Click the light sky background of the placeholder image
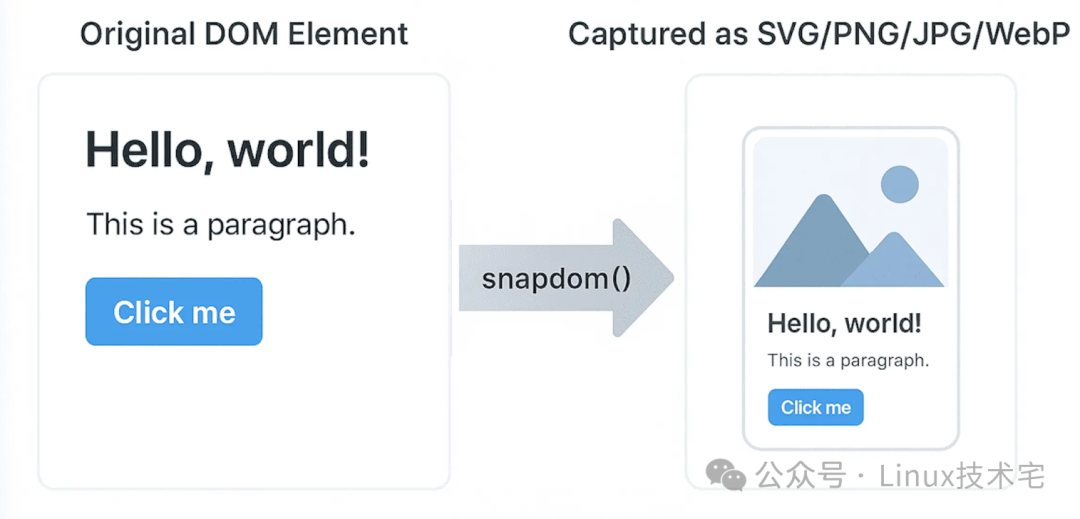This screenshot has height=519, width=1080. pos(800,165)
